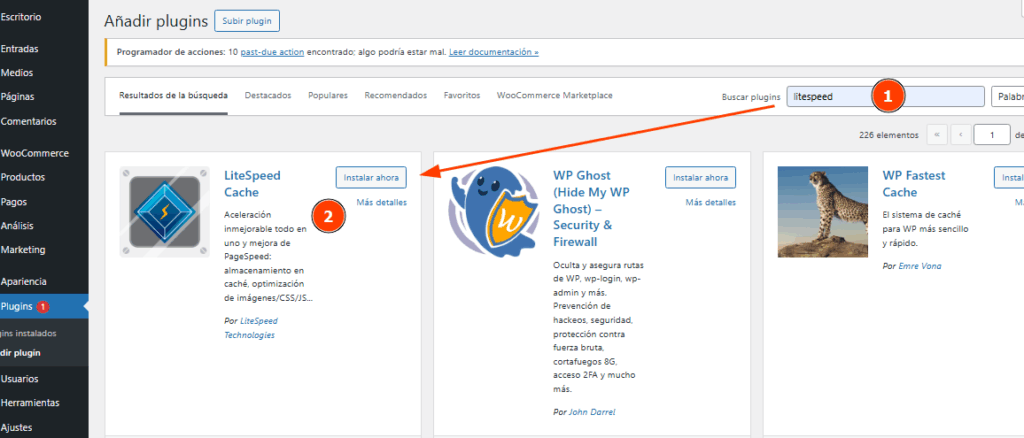The height and width of the screenshot is (438, 1024).
Task: Open Más detalles for WP Ghost
Action: pyautogui.click(x=711, y=202)
